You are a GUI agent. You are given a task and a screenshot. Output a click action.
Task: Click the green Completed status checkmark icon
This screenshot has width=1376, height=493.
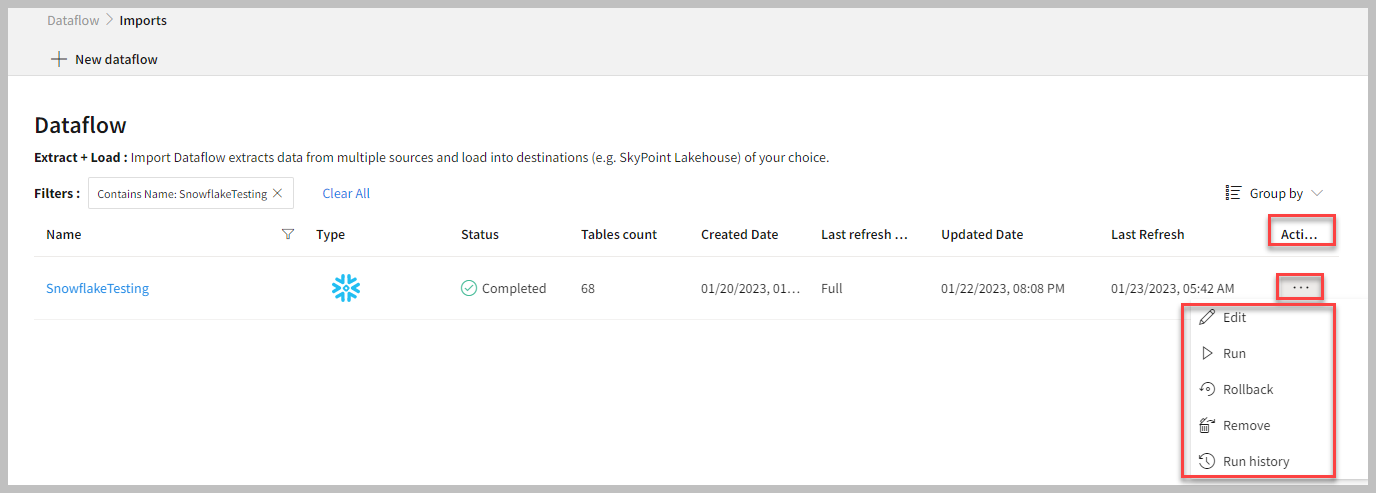pyautogui.click(x=469, y=288)
